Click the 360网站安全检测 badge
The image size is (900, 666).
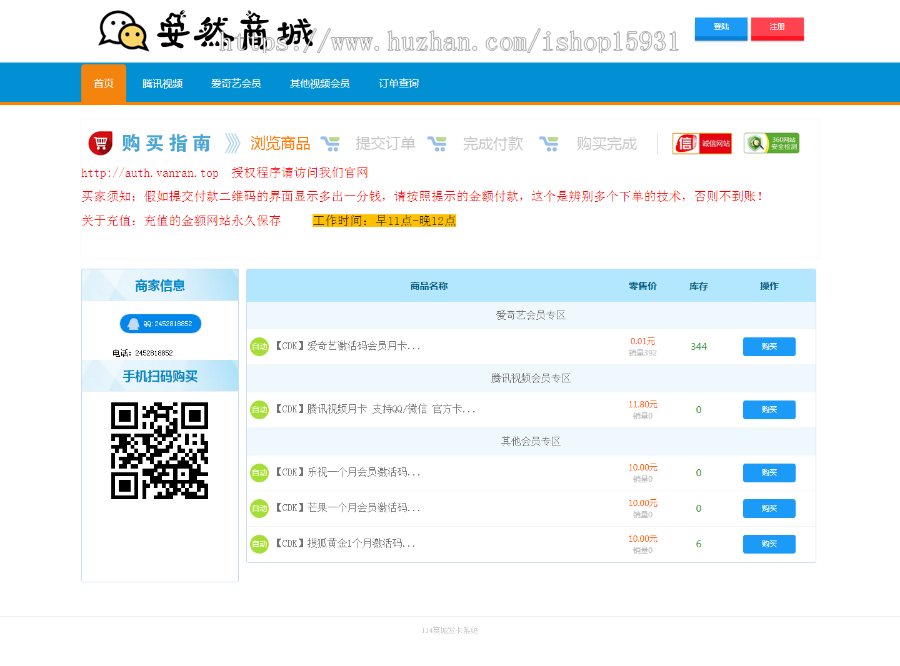click(771, 143)
